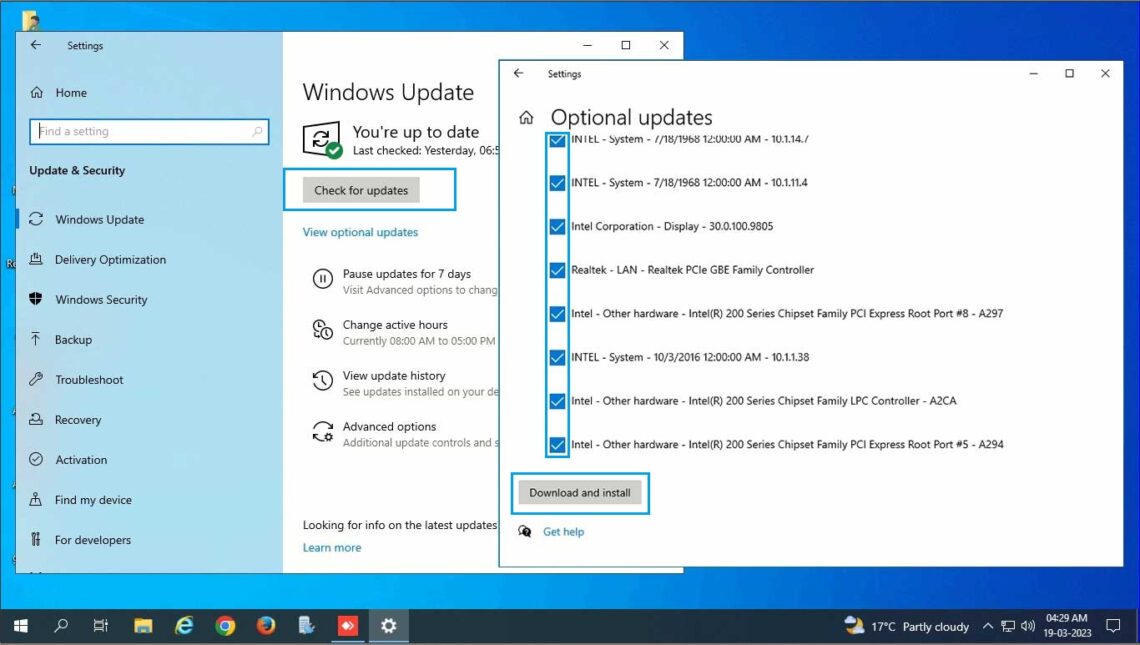Show hidden icons in system tray
Screen dimensions: 1140x645
[x=988, y=627]
